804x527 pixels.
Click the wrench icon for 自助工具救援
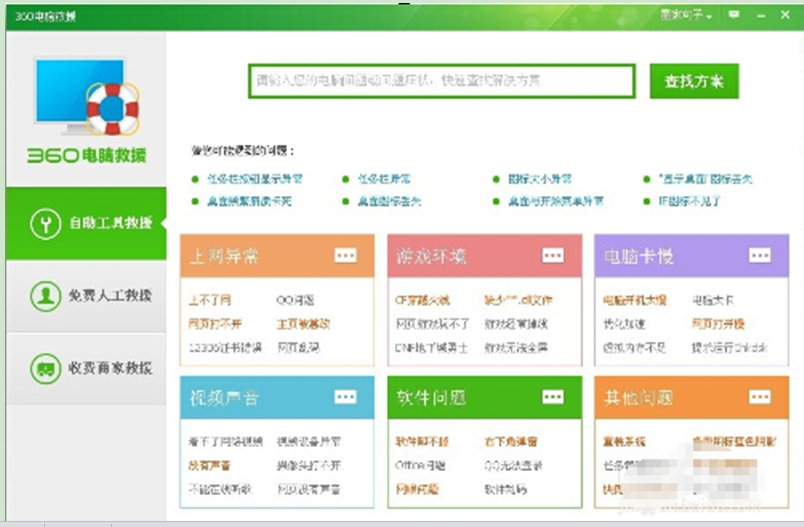coord(46,224)
